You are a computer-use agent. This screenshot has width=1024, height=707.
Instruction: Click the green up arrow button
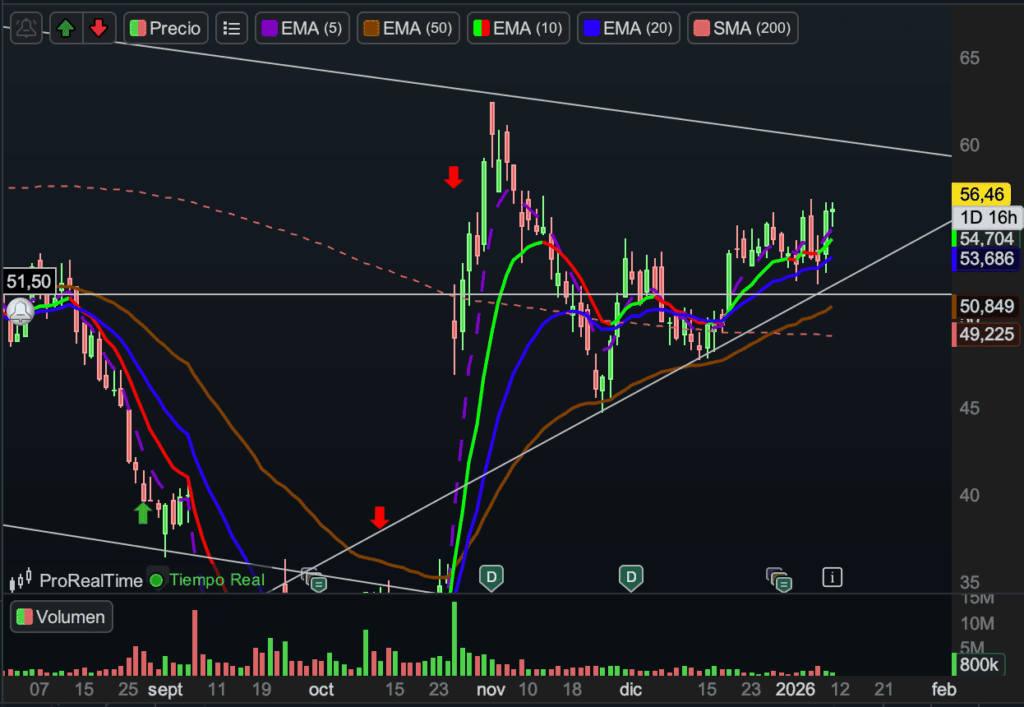point(66,28)
